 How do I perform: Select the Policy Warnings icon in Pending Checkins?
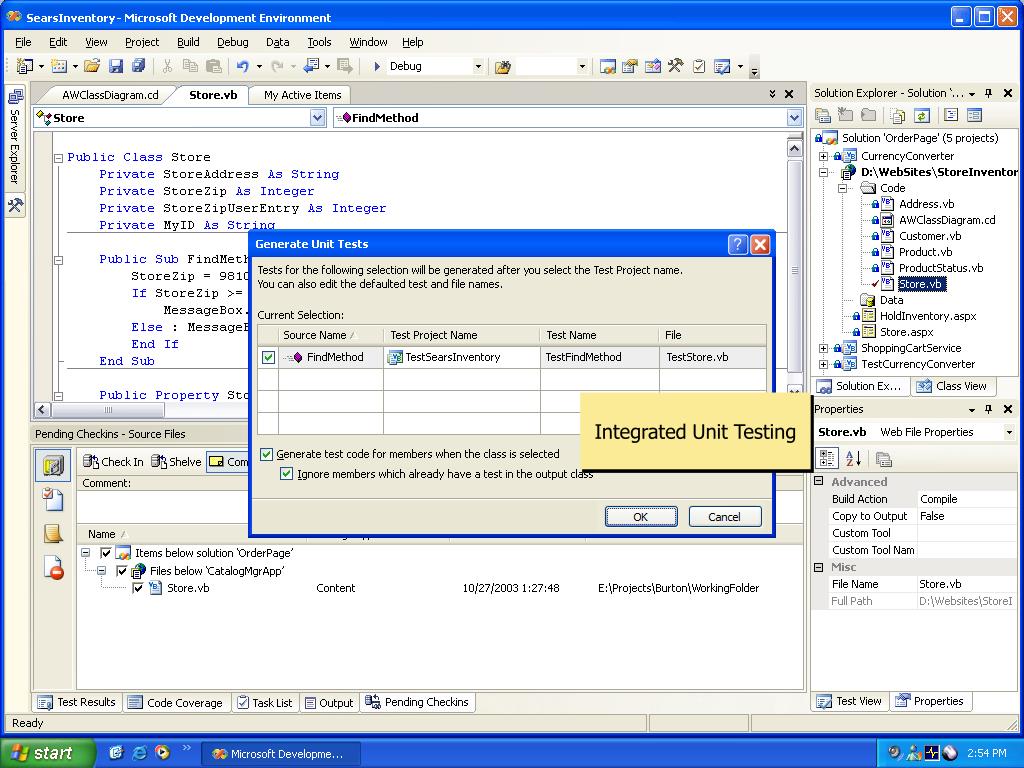54,567
